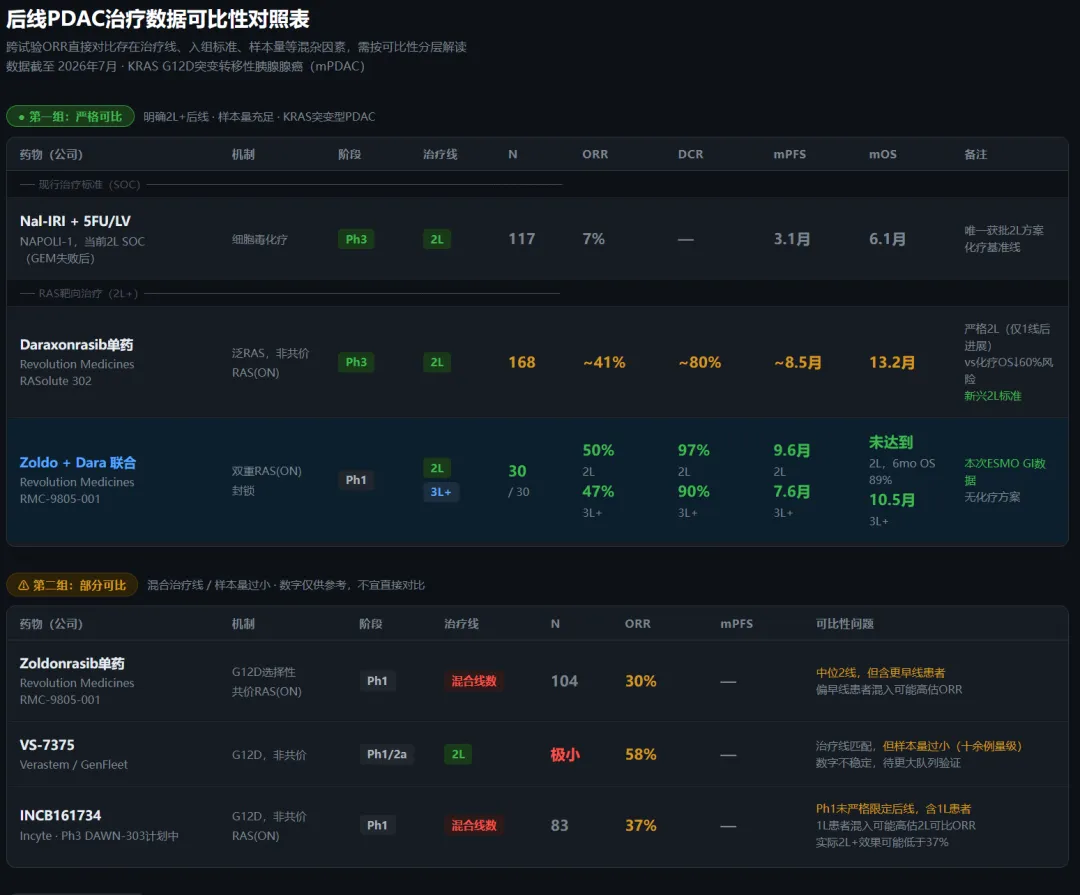Select the INCB161734 drug name

click(x=61, y=815)
